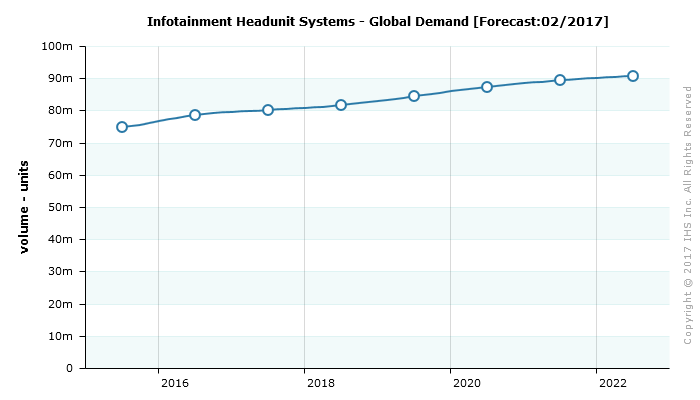Click the 2020 x-axis label
700x400 pixels.
[x=466, y=383]
